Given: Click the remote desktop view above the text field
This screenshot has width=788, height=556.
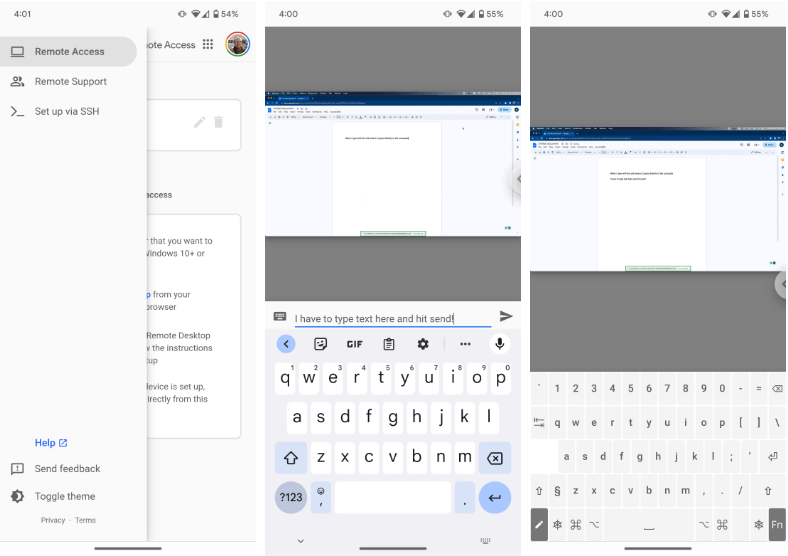Looking at the screenshot, I should [393, 164].
